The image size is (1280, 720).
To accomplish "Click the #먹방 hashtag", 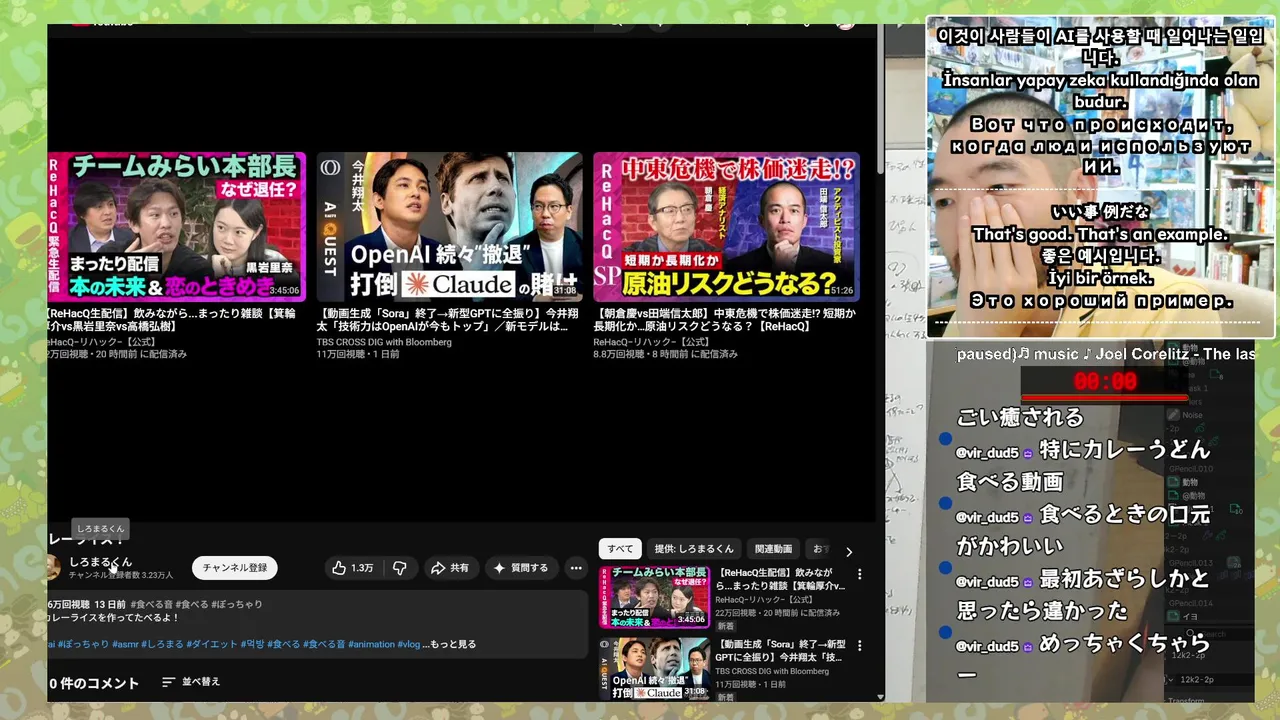I will tap(253, 644).
